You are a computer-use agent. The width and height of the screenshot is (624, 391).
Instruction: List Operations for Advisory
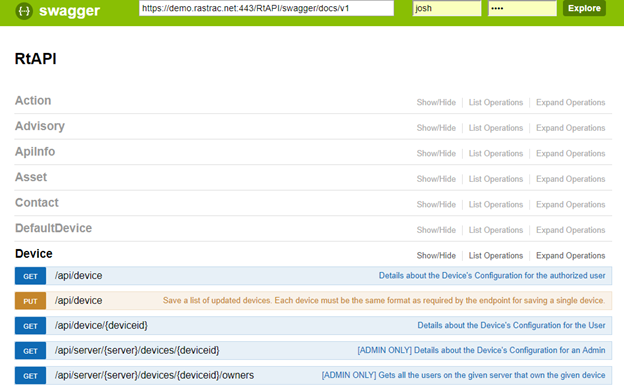click(496, 128)
